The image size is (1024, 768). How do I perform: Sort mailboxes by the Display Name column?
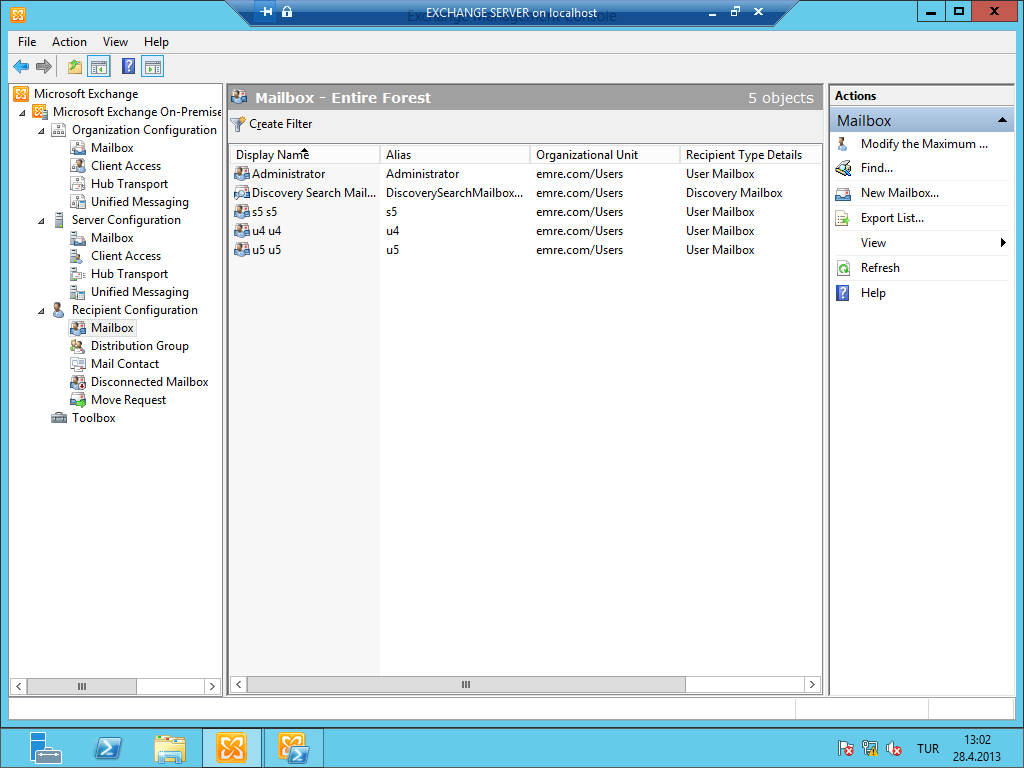tap(300, 155)
